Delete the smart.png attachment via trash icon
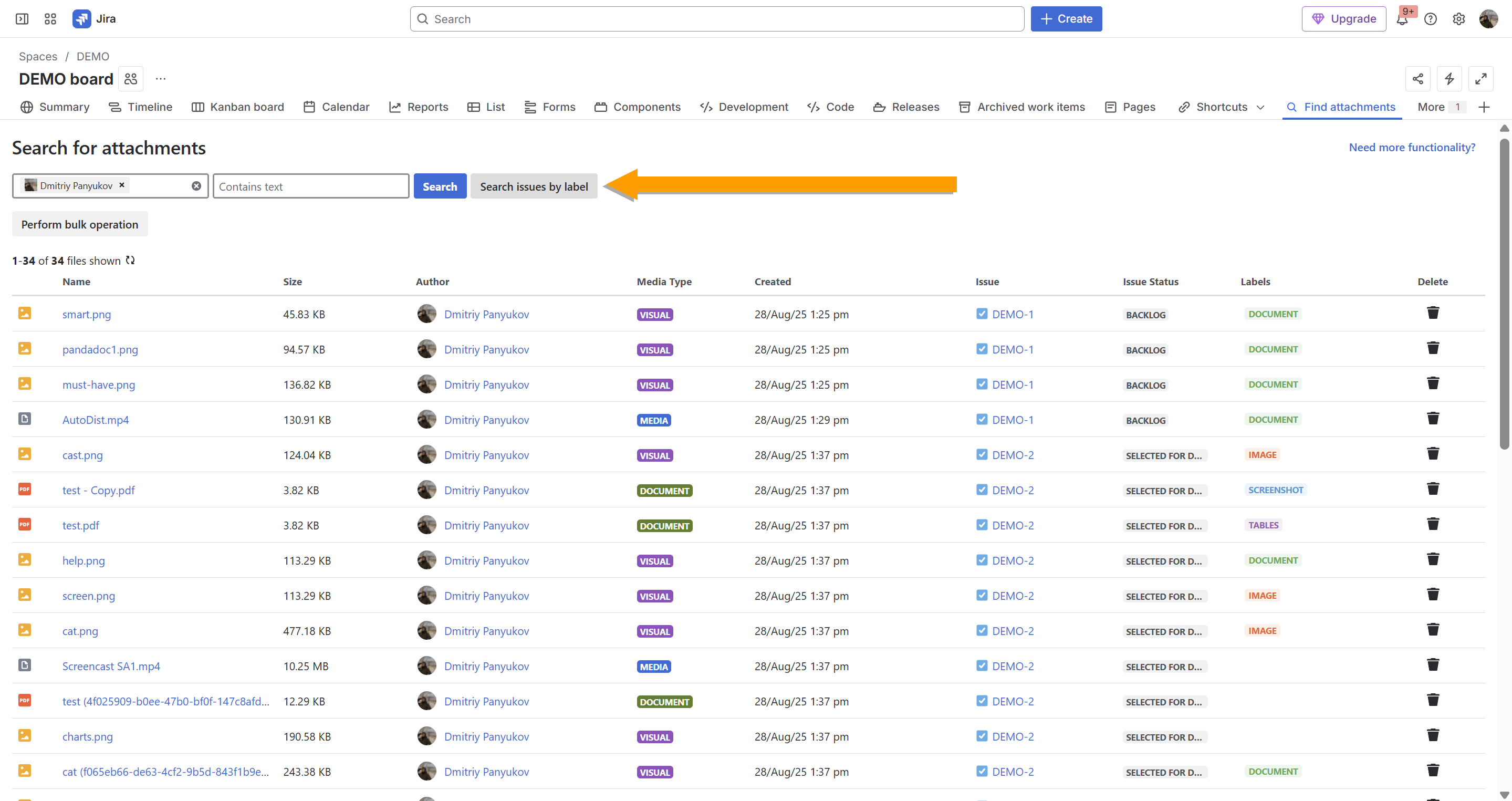This screenshot has width=1512, height=801. (x=1432, y=313)
